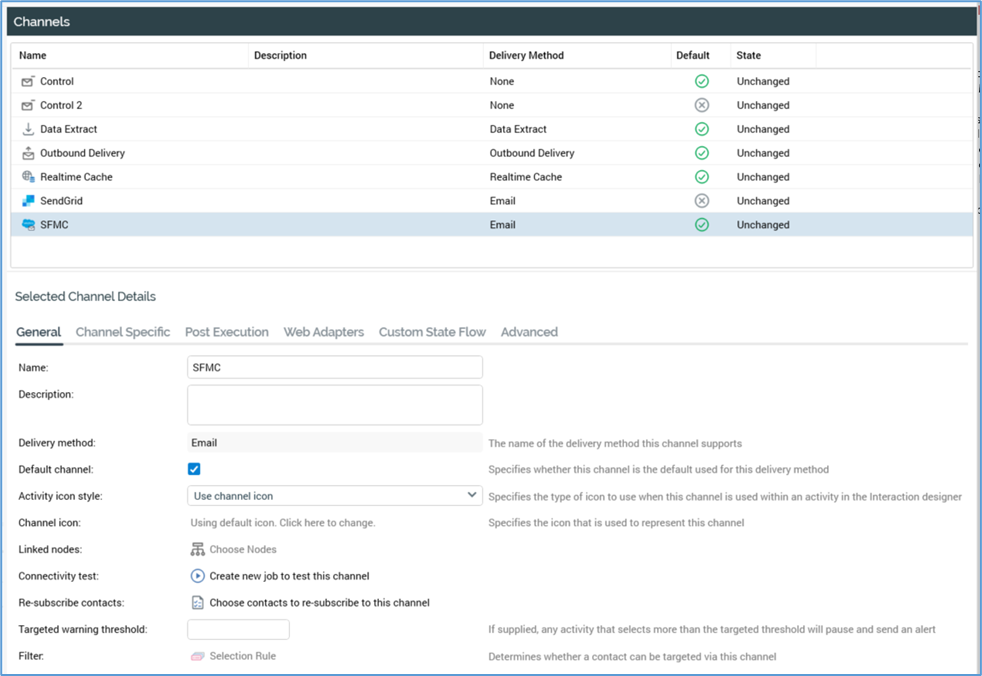Image resolution: width=982 pixels, height=676 pixels.
Task: Select the Data Extract download icon
Action: coord(28,129)
